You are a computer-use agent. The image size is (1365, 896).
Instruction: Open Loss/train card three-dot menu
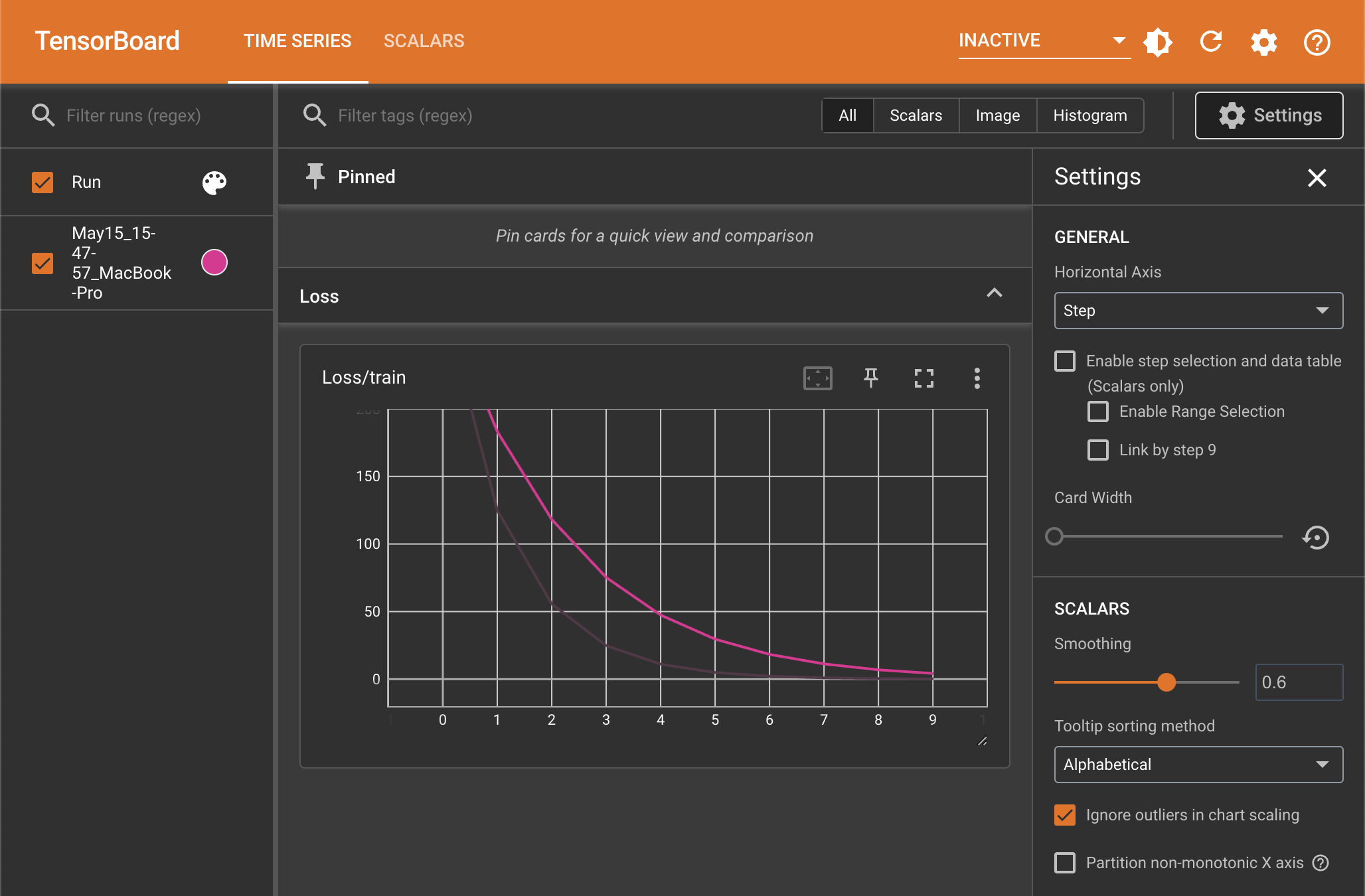click(x=977, y=378)
